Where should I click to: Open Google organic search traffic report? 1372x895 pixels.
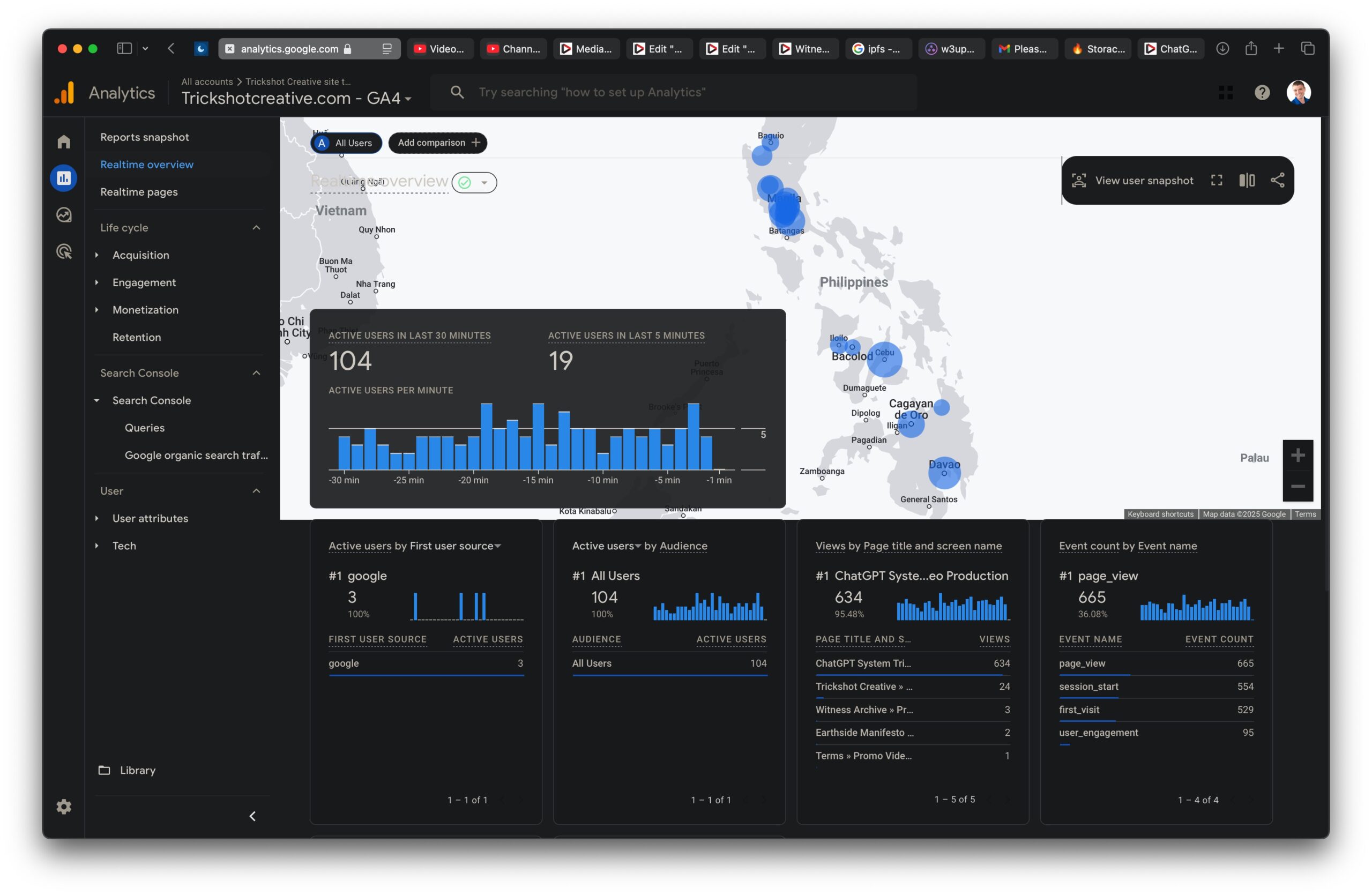[x=196, y=456]
